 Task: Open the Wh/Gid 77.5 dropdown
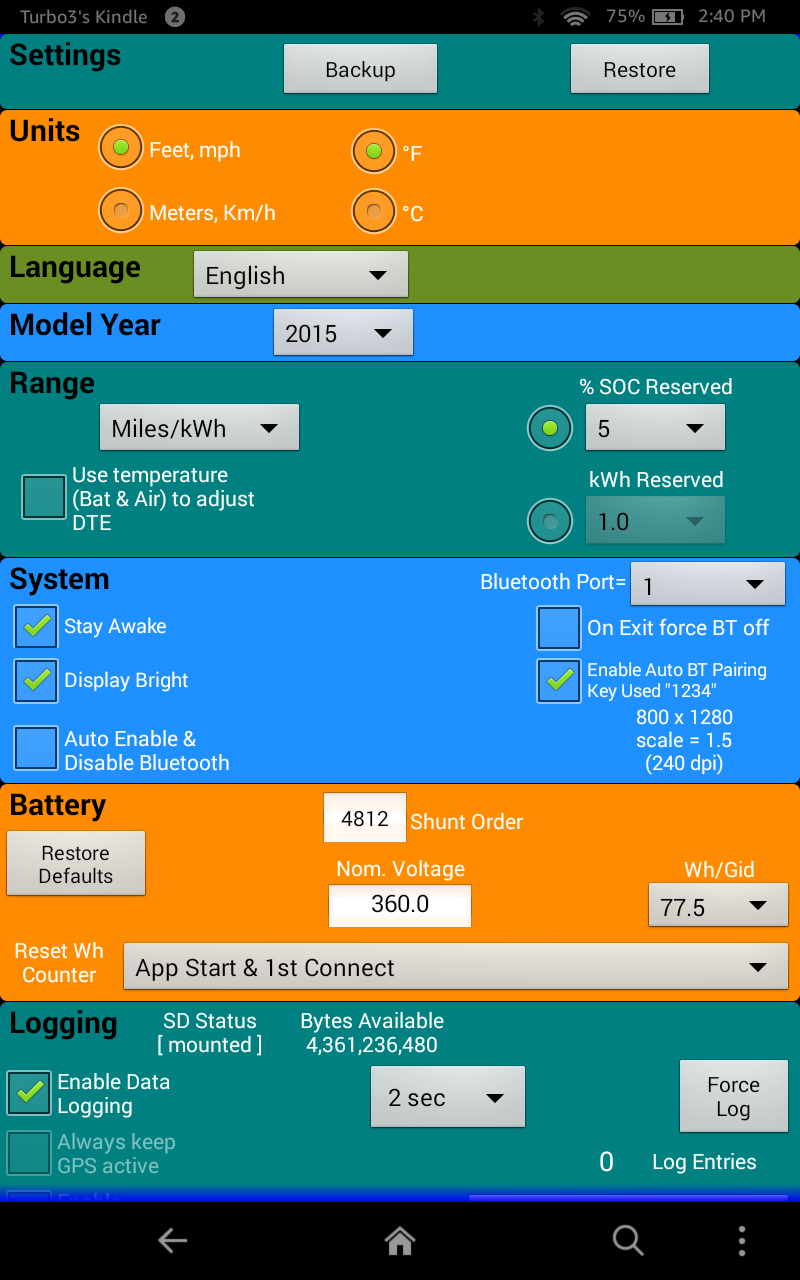pyautogui.click(x=717, y=906)
